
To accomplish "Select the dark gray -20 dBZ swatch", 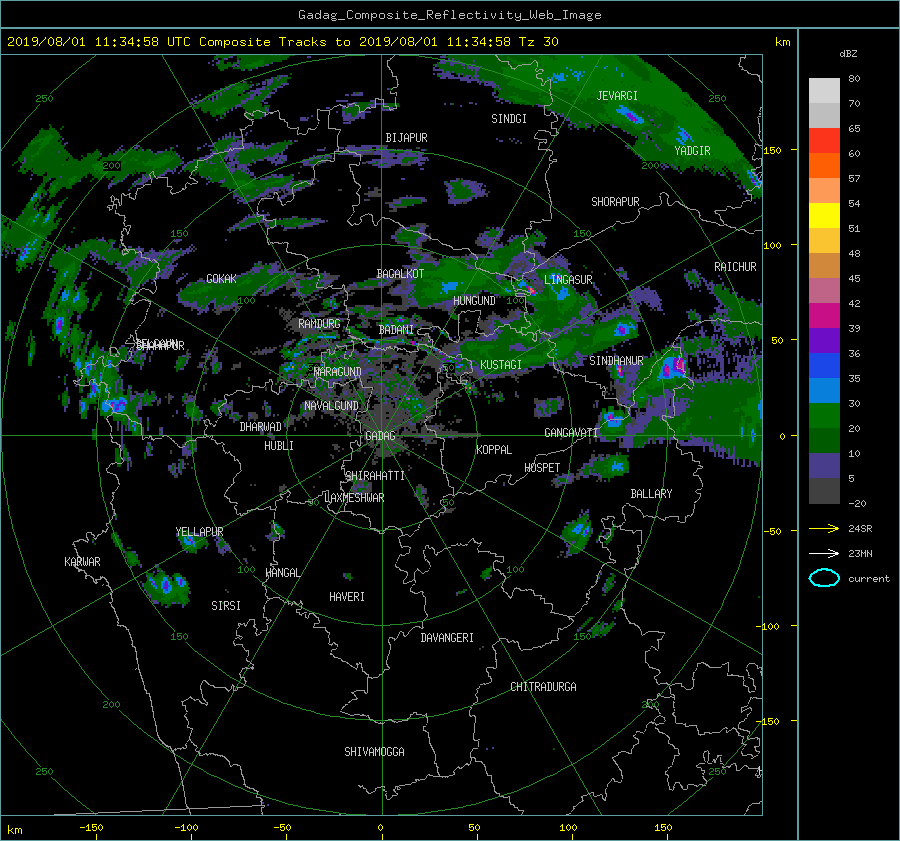I will 824,490.
